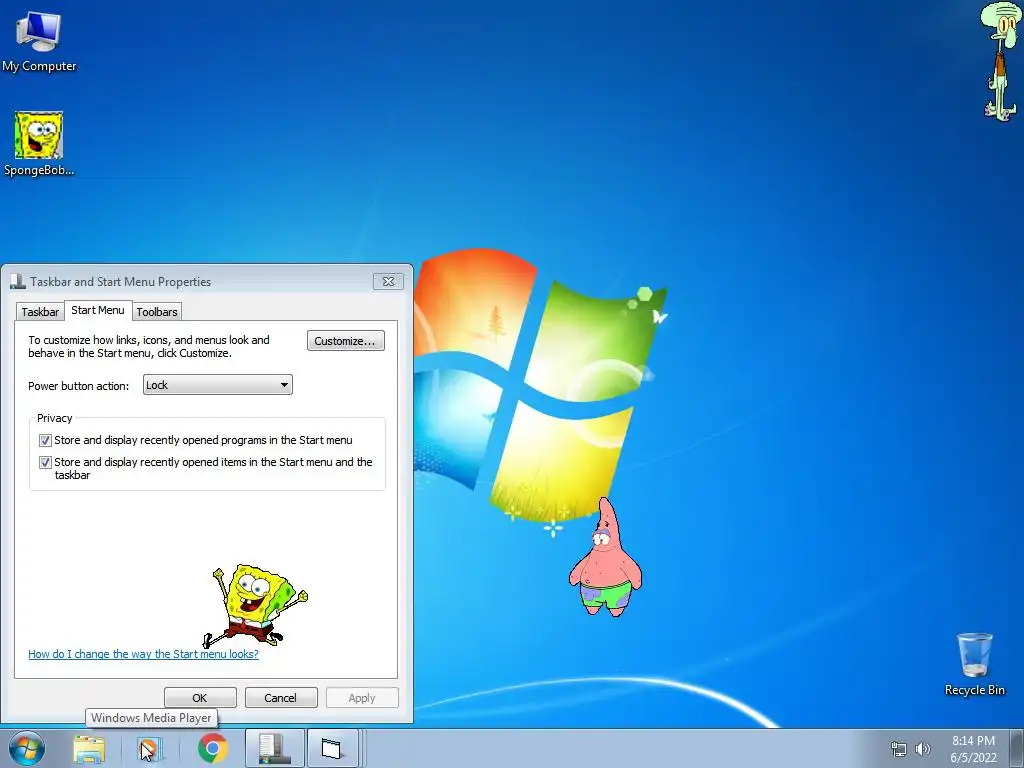Select the Start Menu tab

(98, 310)
